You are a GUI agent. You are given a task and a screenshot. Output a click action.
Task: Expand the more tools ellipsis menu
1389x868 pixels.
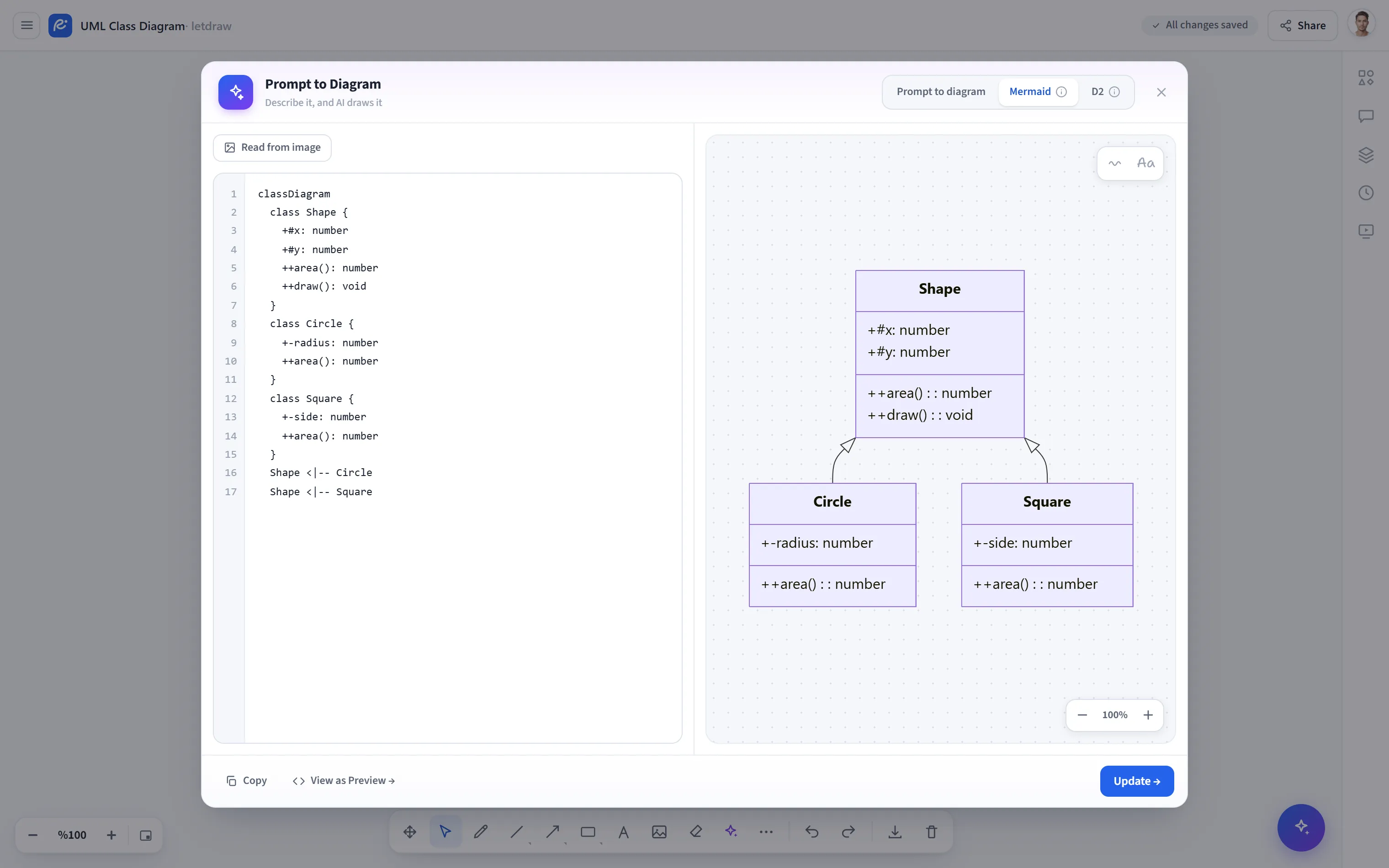point(766,831)
